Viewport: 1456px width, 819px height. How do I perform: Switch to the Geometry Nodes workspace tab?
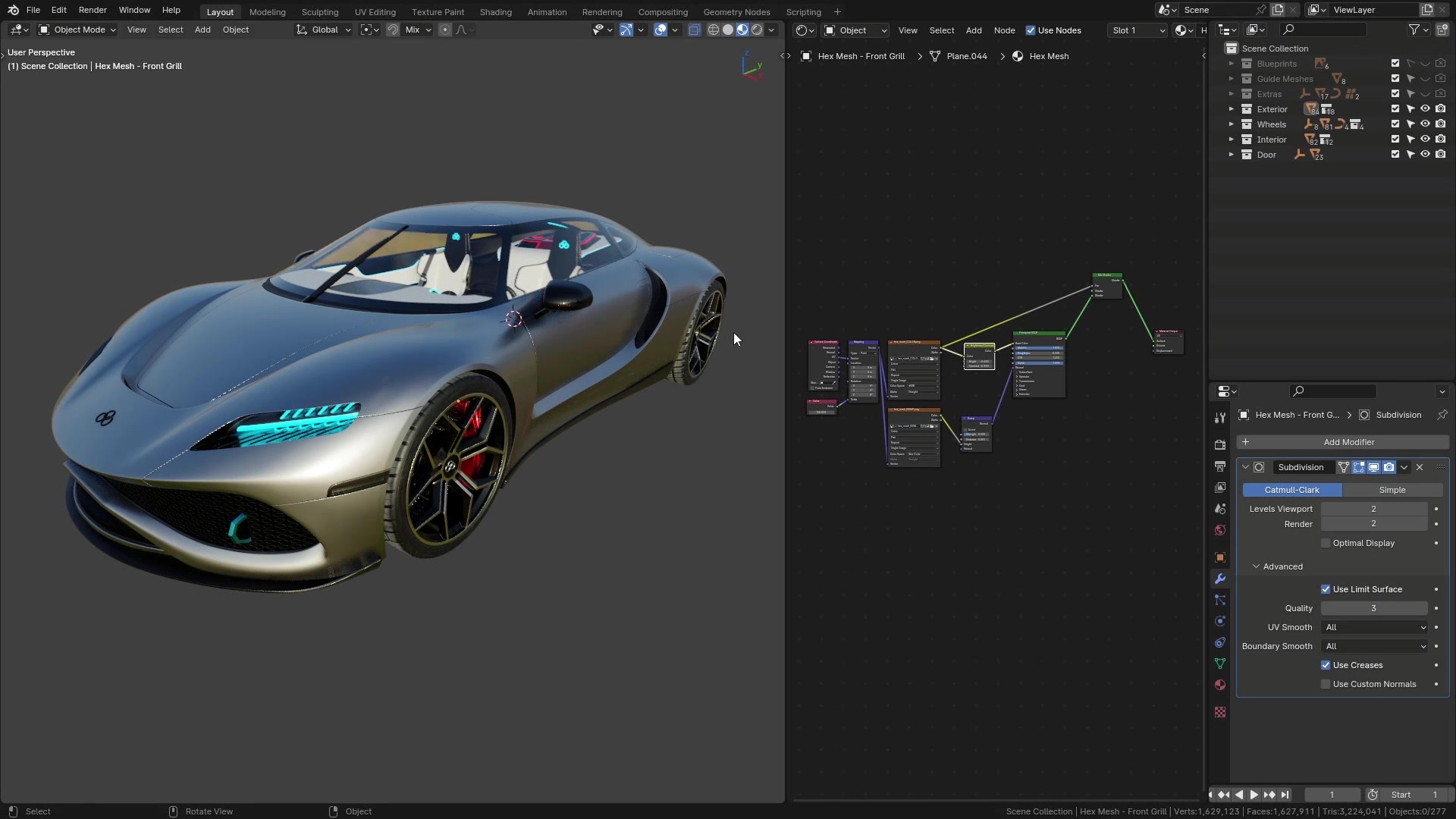[736, 11]
